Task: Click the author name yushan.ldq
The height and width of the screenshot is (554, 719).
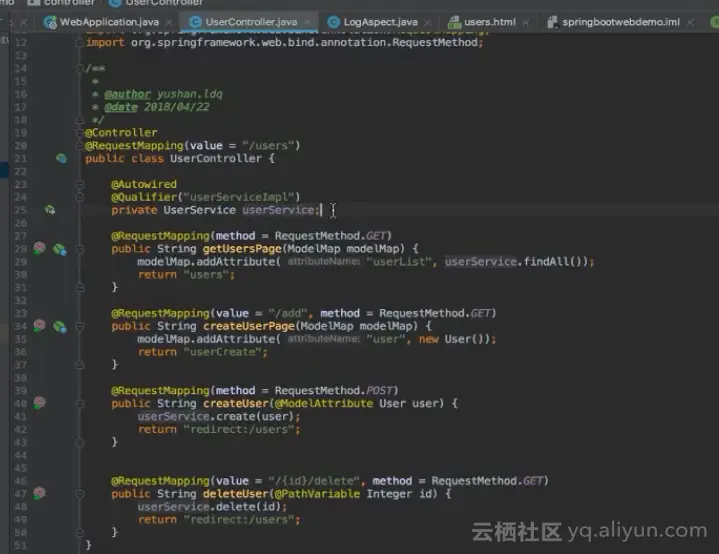Action: [x=190, y=94]
